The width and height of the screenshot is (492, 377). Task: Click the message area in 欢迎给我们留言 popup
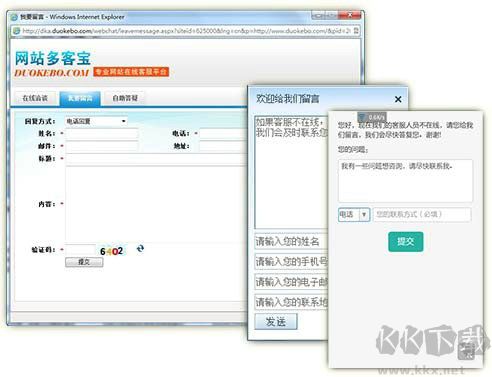point(291,172)
